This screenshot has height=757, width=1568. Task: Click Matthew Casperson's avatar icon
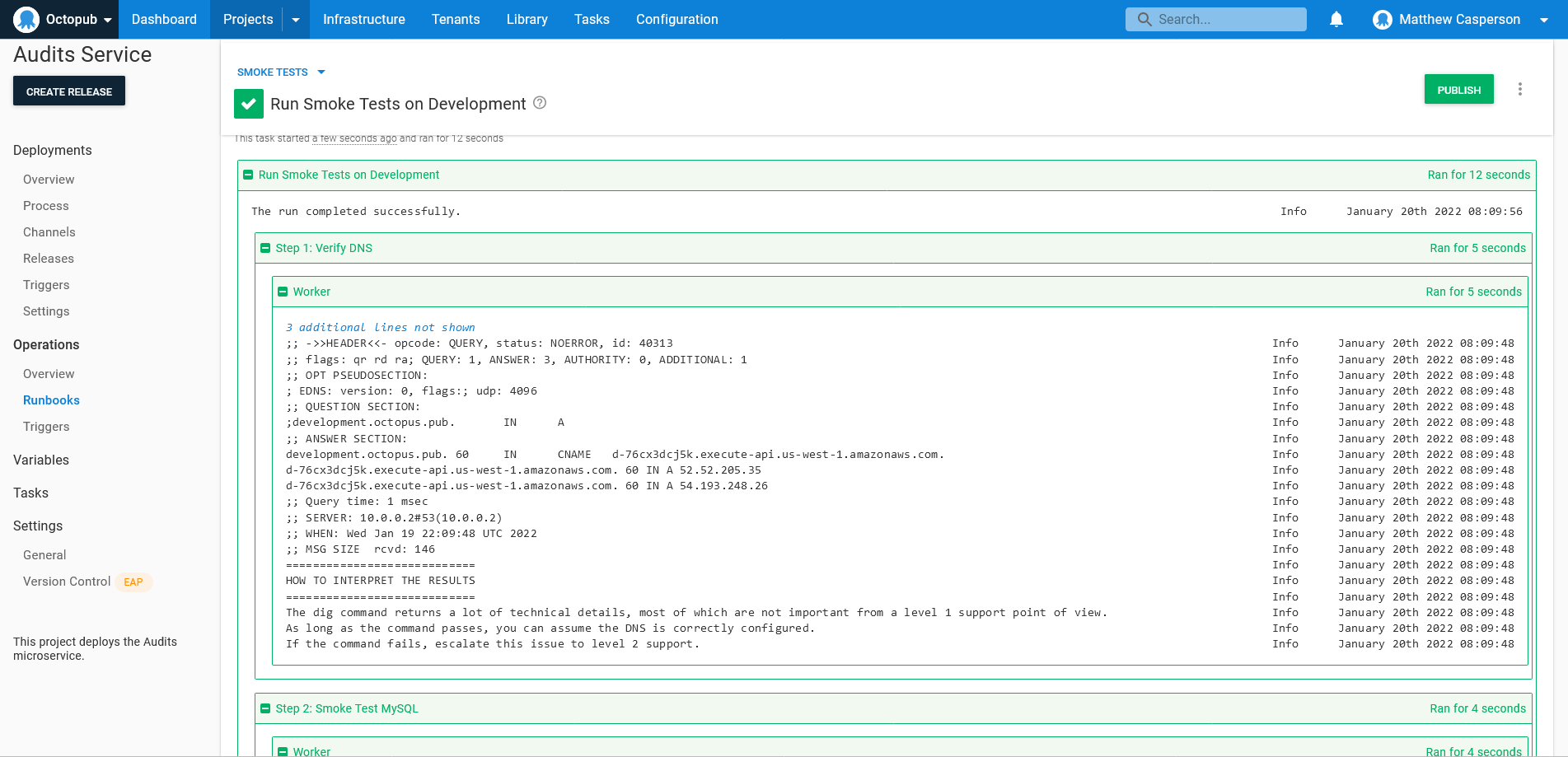click(1382, 19)
